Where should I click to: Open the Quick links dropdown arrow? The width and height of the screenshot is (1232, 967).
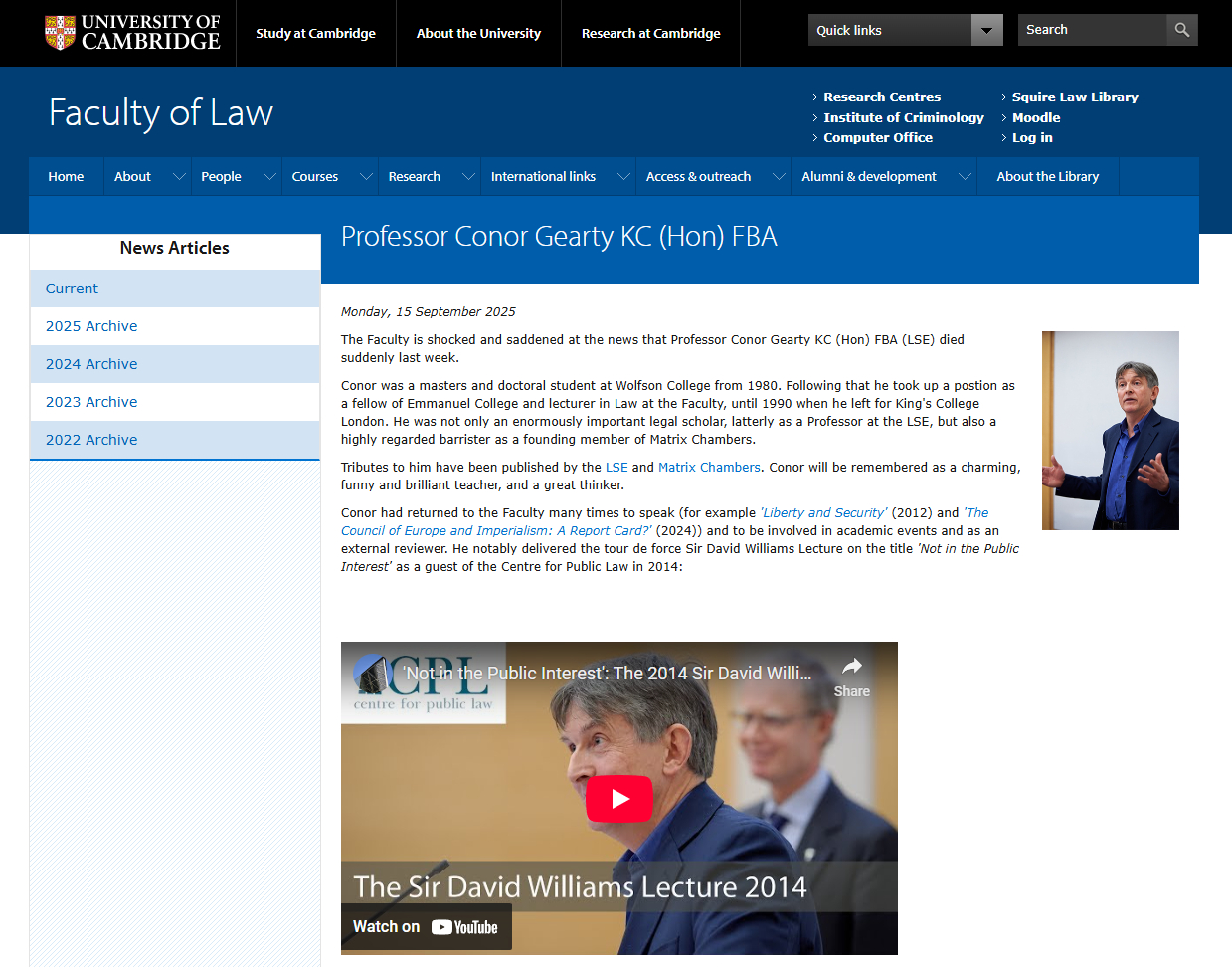(x=986, y=30)
